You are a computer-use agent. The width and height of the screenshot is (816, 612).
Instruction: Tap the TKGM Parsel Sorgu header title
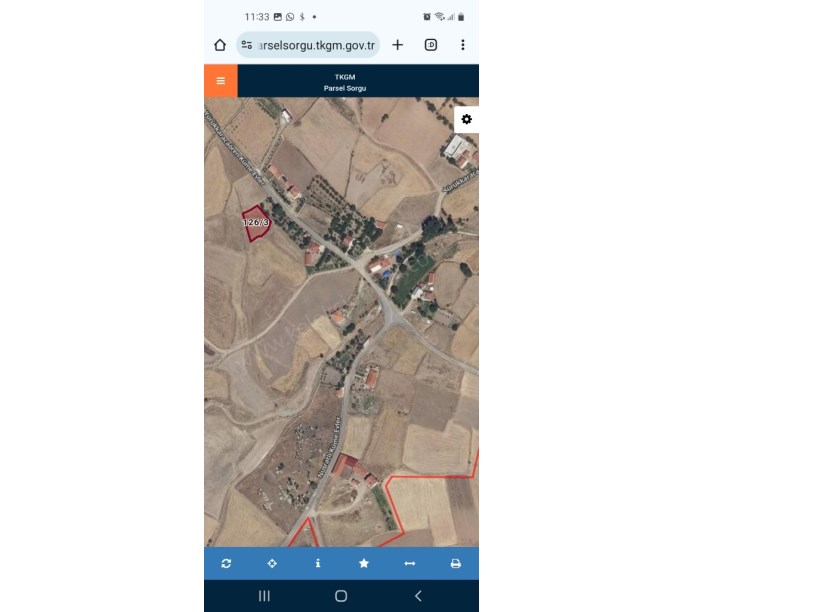(345, 82)
